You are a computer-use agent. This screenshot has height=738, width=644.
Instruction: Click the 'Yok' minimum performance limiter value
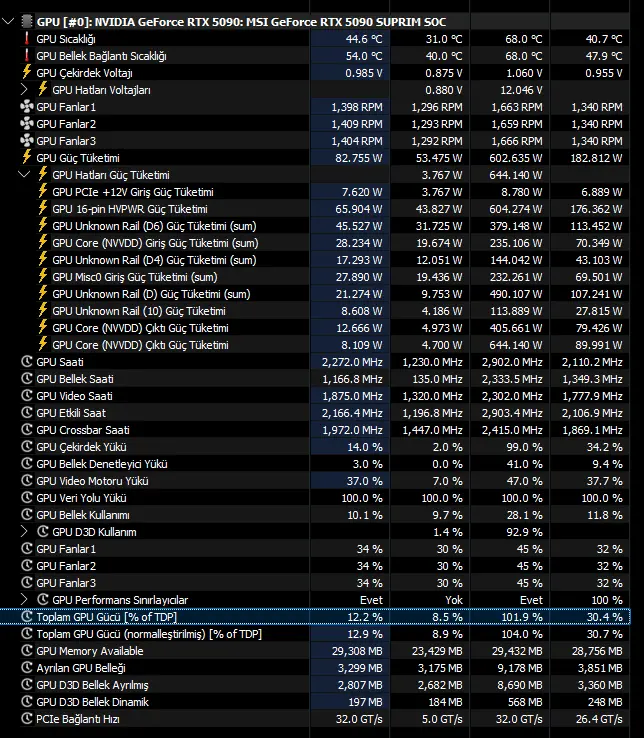454,600
